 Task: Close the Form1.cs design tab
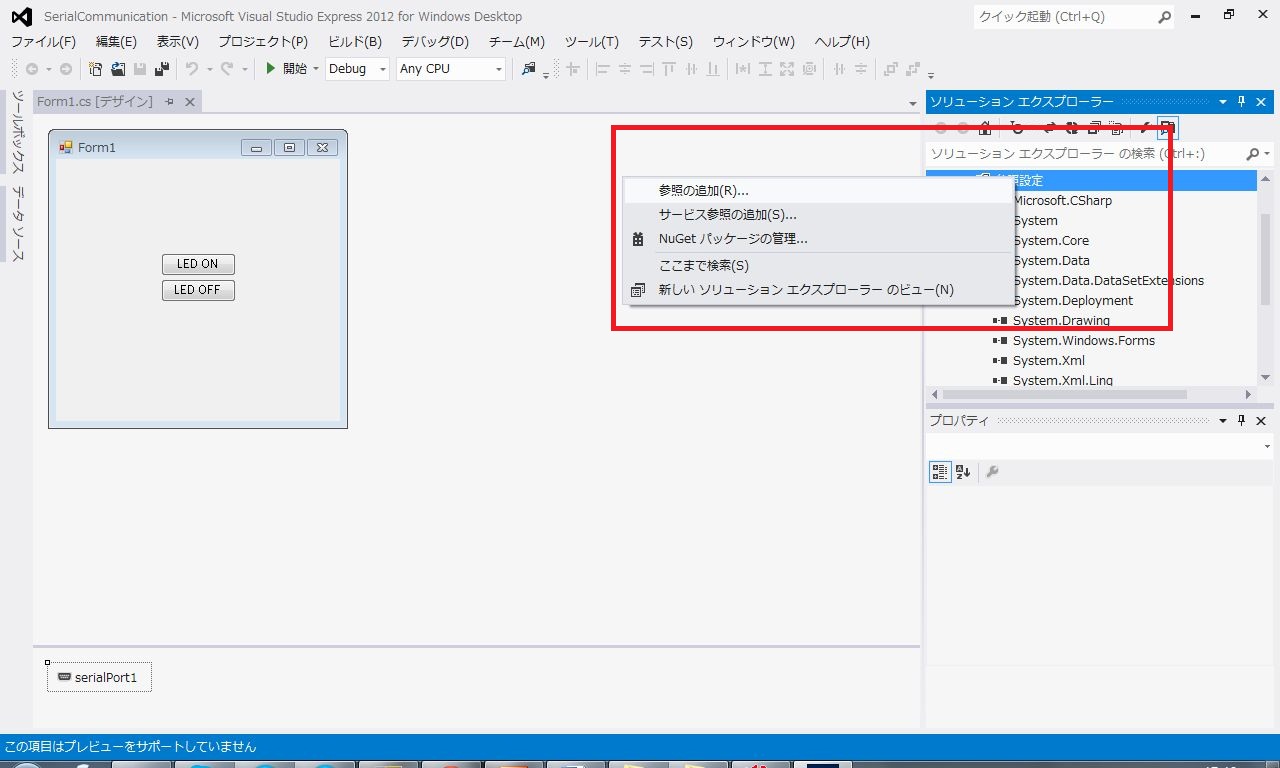tap(190, 102)
